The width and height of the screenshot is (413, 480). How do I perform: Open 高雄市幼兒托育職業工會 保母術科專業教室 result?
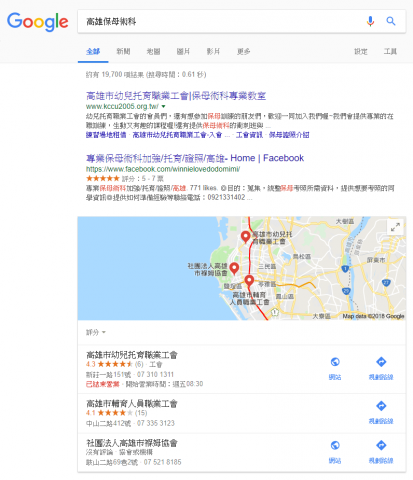point(176,96)
